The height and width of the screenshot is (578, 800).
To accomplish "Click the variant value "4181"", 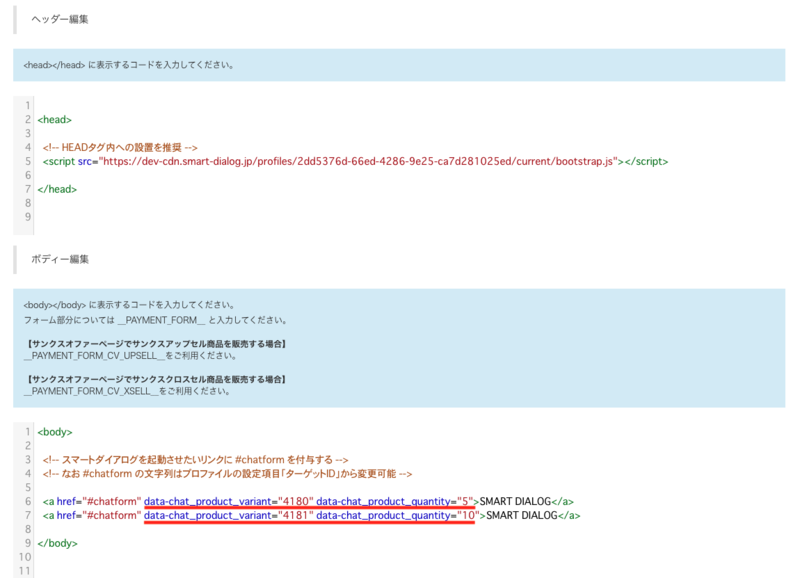I will [x=295, y=515].
